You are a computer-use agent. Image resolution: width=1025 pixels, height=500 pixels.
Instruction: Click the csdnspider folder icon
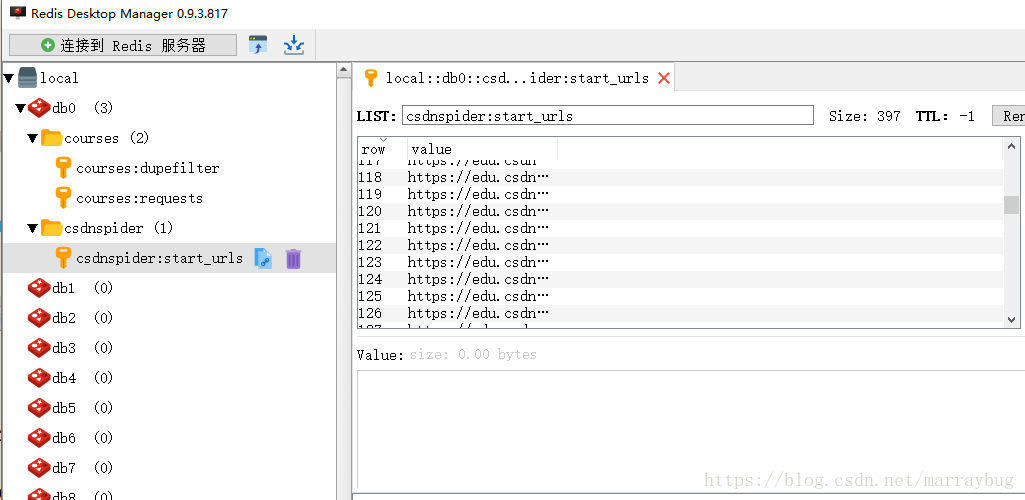pos(52,228)
